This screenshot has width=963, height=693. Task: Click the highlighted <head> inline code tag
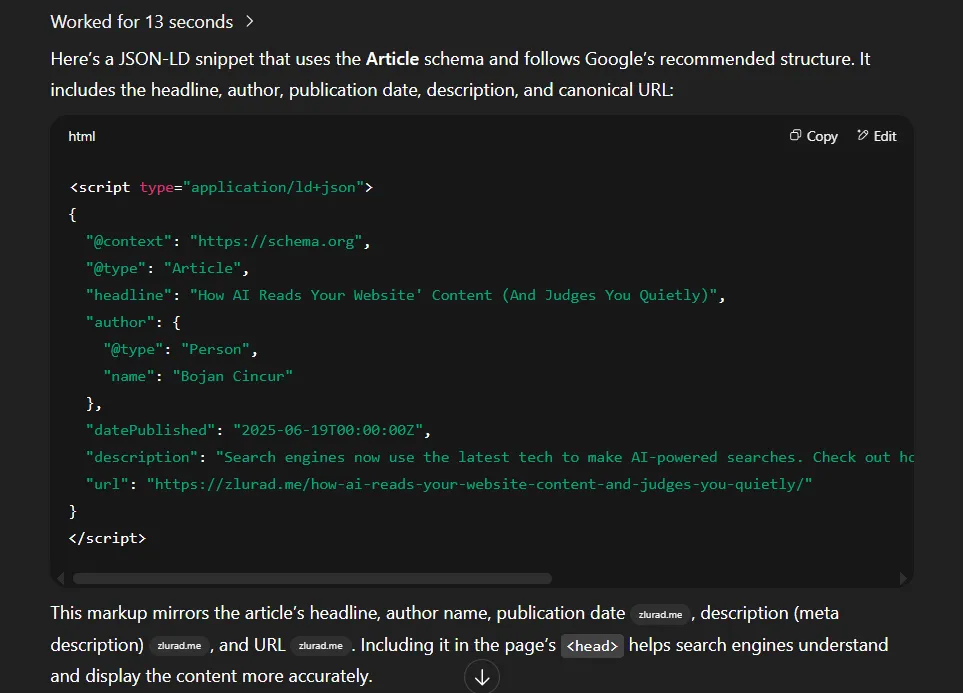[x=592, y=646]
